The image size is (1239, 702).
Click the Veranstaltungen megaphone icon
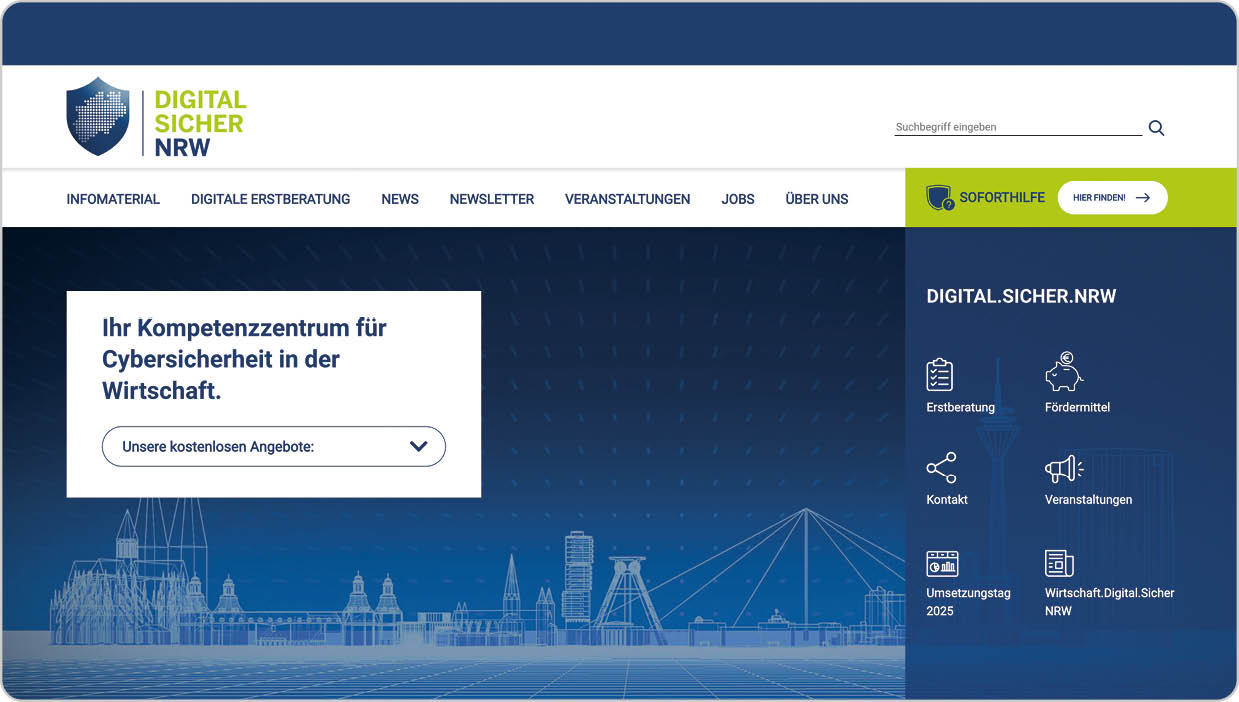pyautogui.click(x=1064, y=468)
